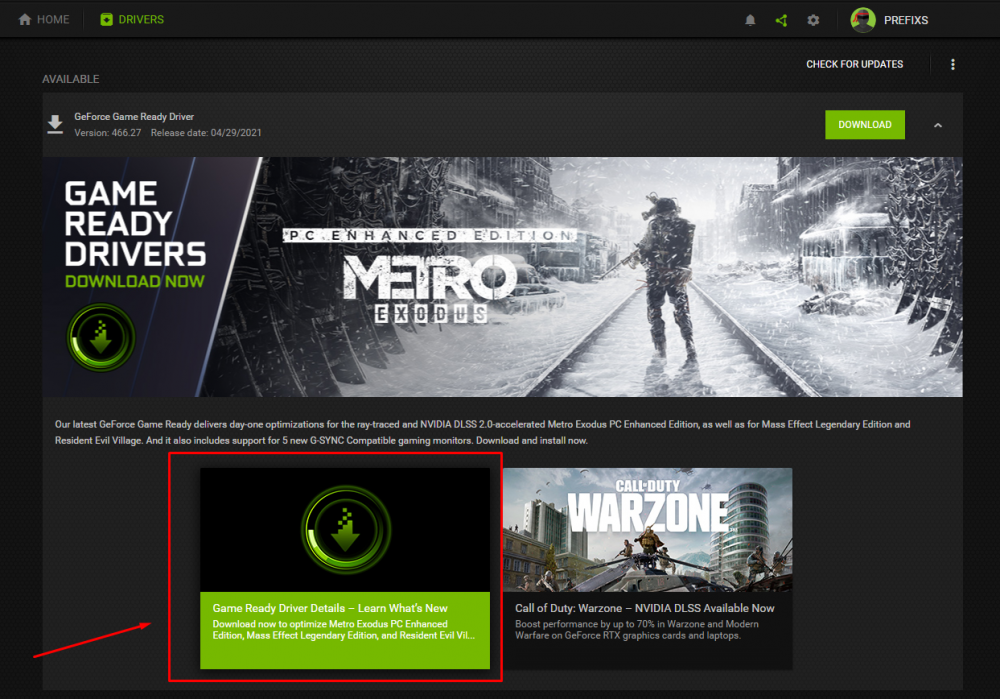Viewport: 1000px width, 699px height.
Task: Collapse the driver details chevron
Action: click(938, 126)
